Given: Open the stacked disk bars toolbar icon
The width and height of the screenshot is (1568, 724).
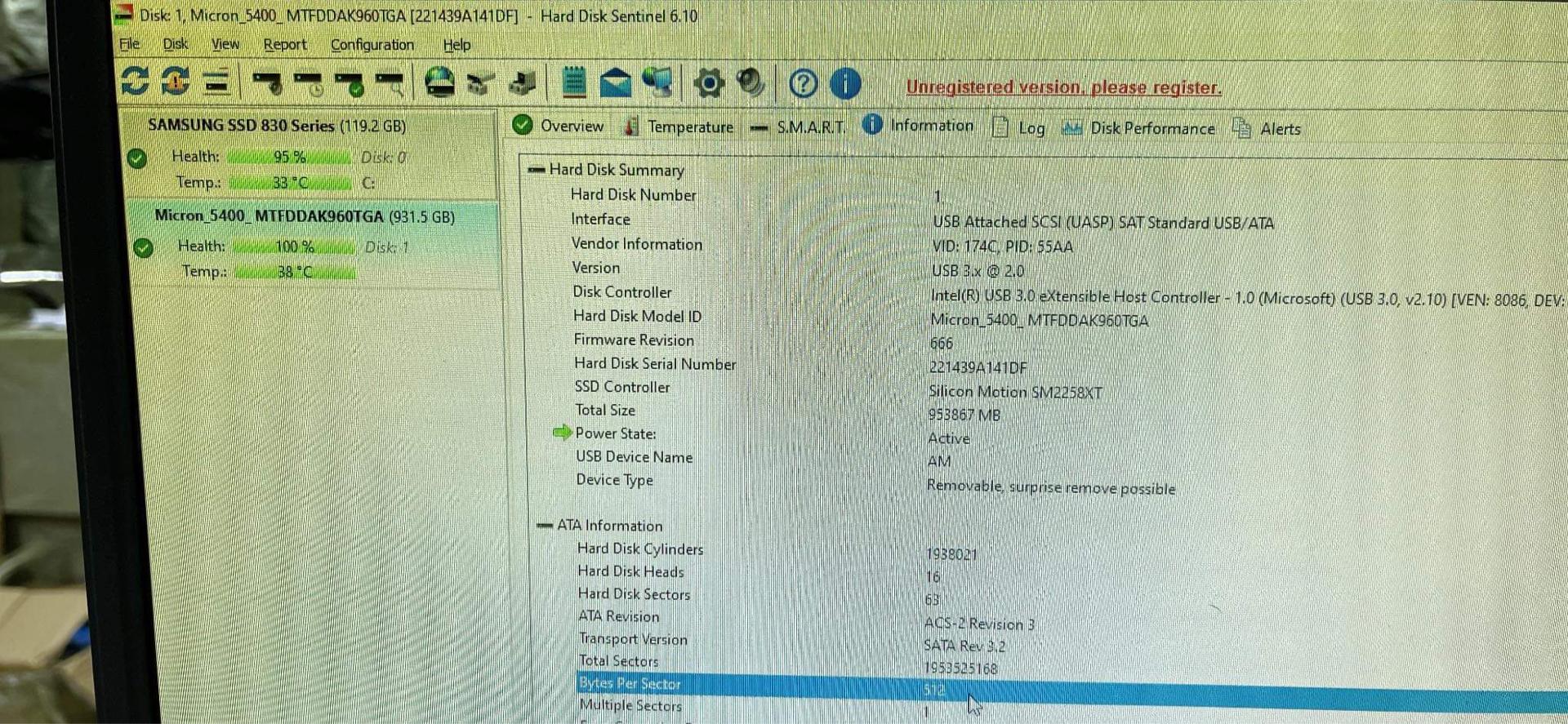Looking at the screenshot, I should coord(216,82).
